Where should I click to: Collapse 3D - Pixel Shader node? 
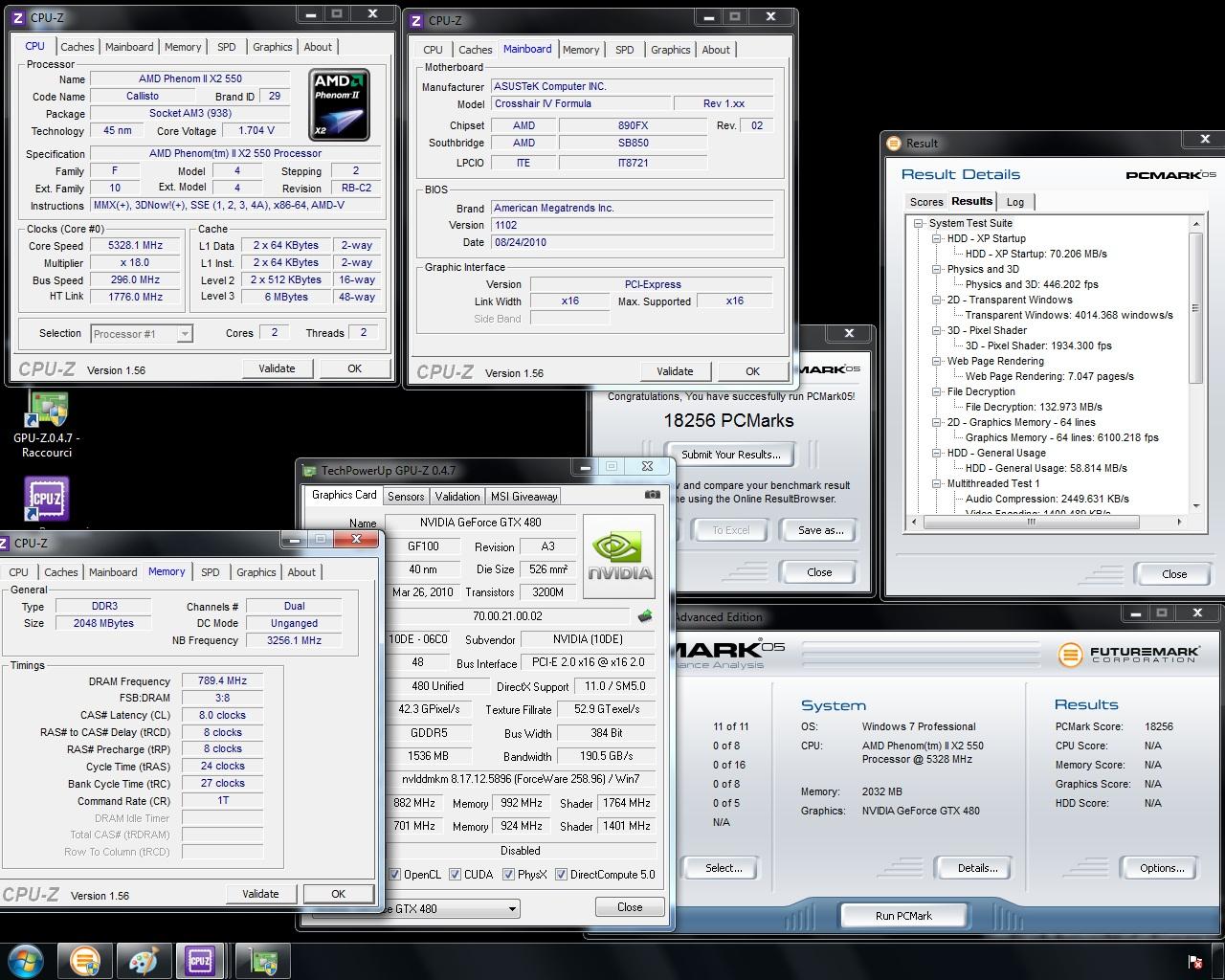click(938, 330)
